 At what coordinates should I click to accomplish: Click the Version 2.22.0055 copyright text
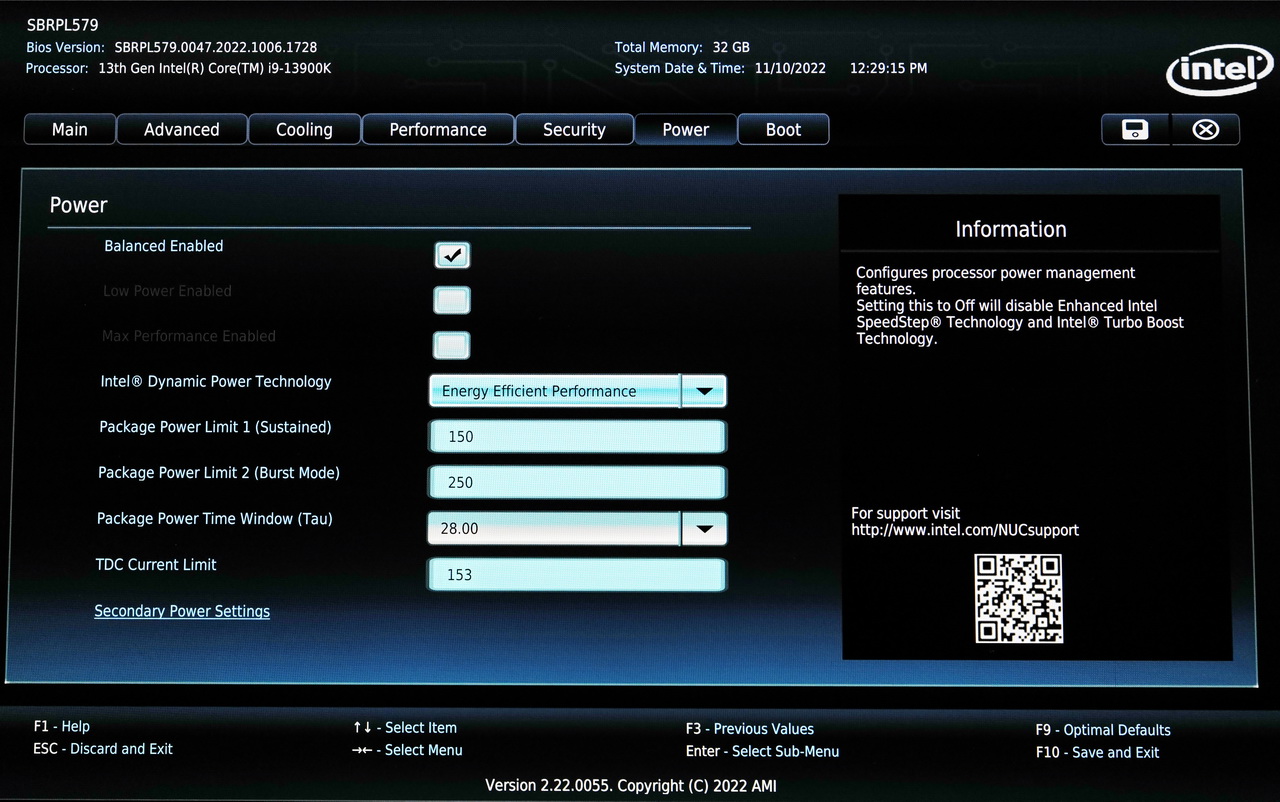coord(631,786)
